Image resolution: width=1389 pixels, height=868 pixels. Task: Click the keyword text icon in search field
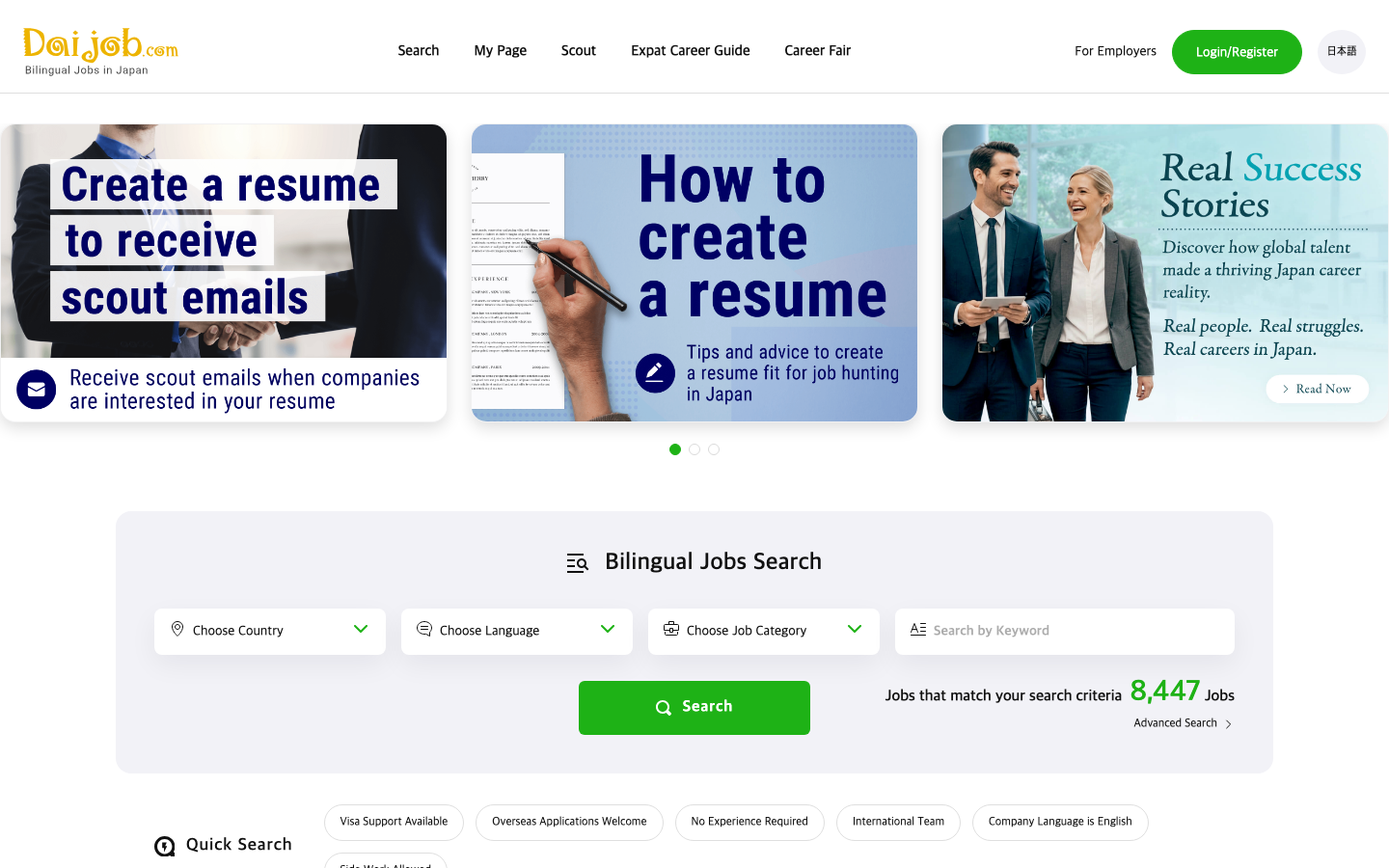click(x=918, y=629)
